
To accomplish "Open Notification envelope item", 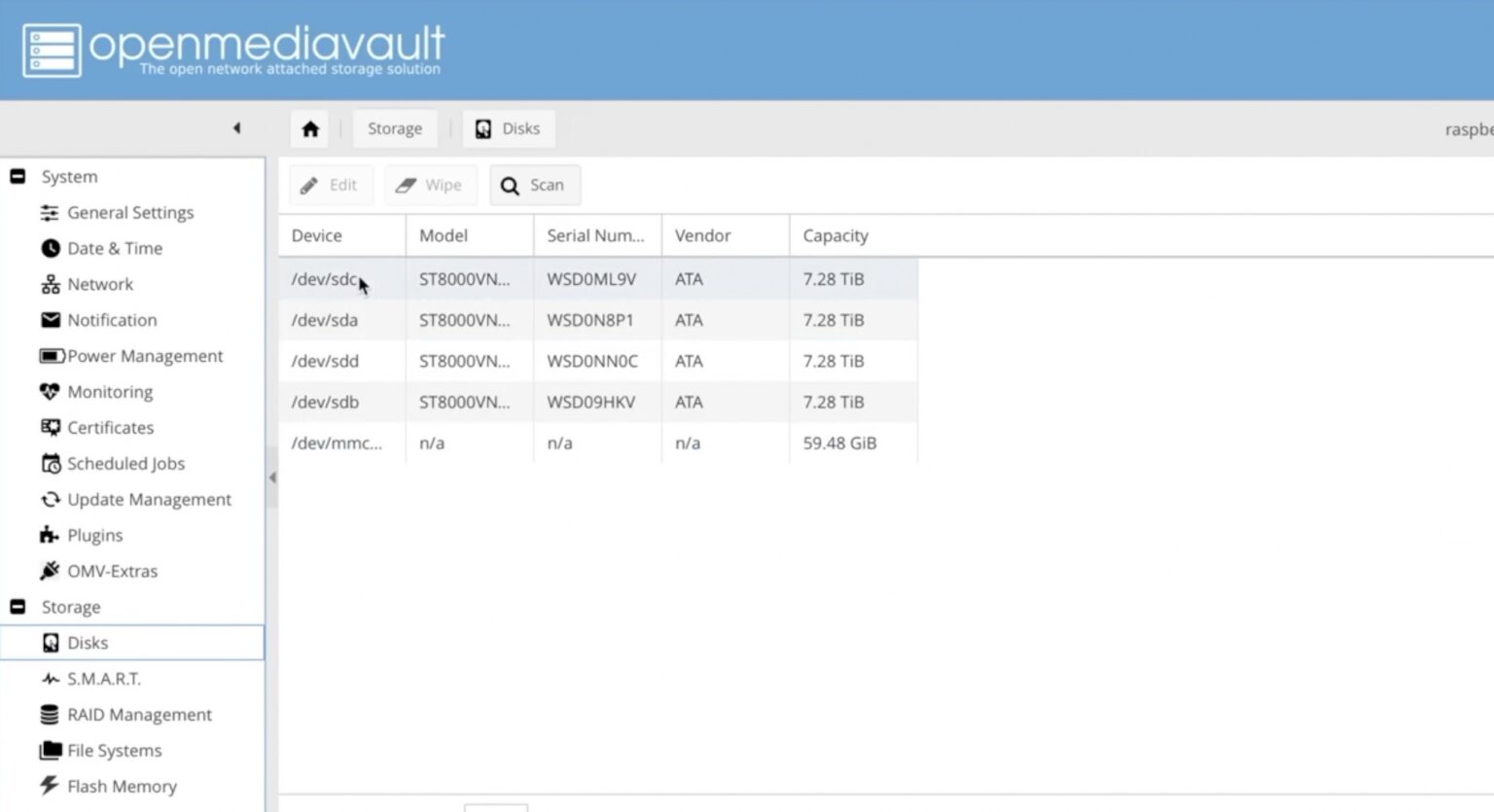I will [x=111, y=320].
